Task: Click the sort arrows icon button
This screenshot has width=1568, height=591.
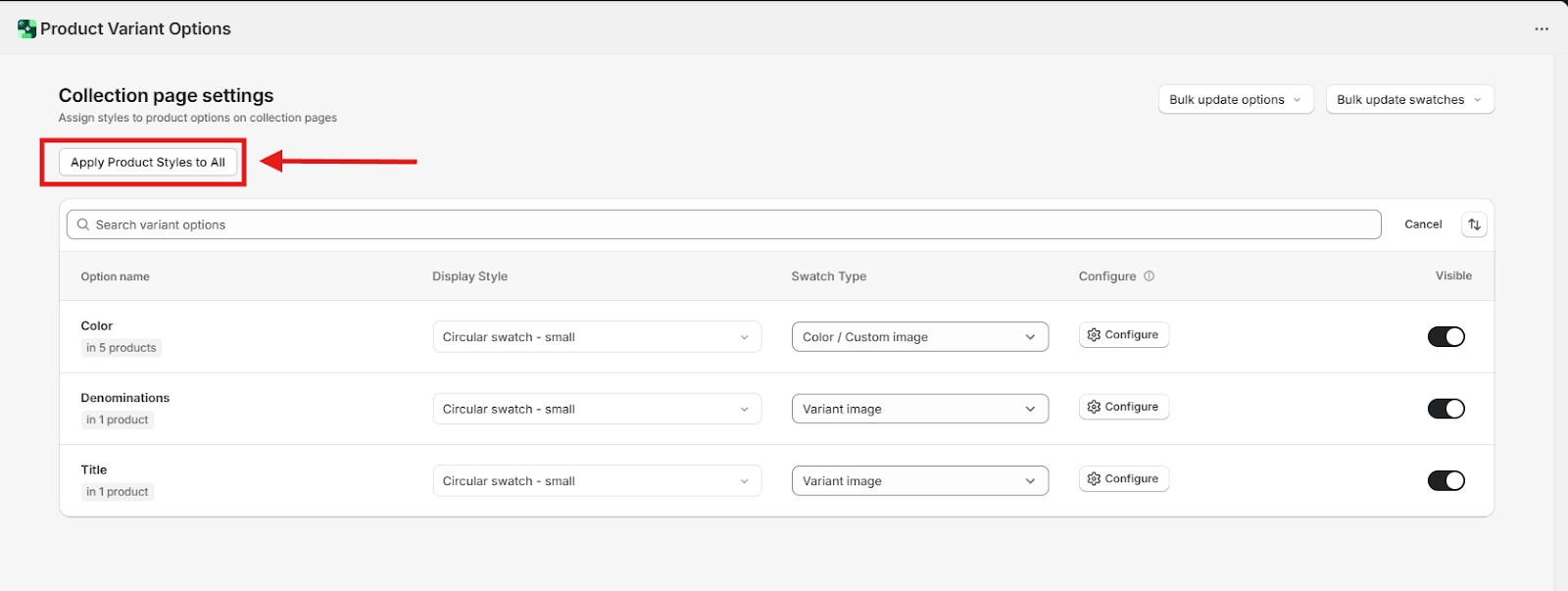Action: (x=1474, y=224)
